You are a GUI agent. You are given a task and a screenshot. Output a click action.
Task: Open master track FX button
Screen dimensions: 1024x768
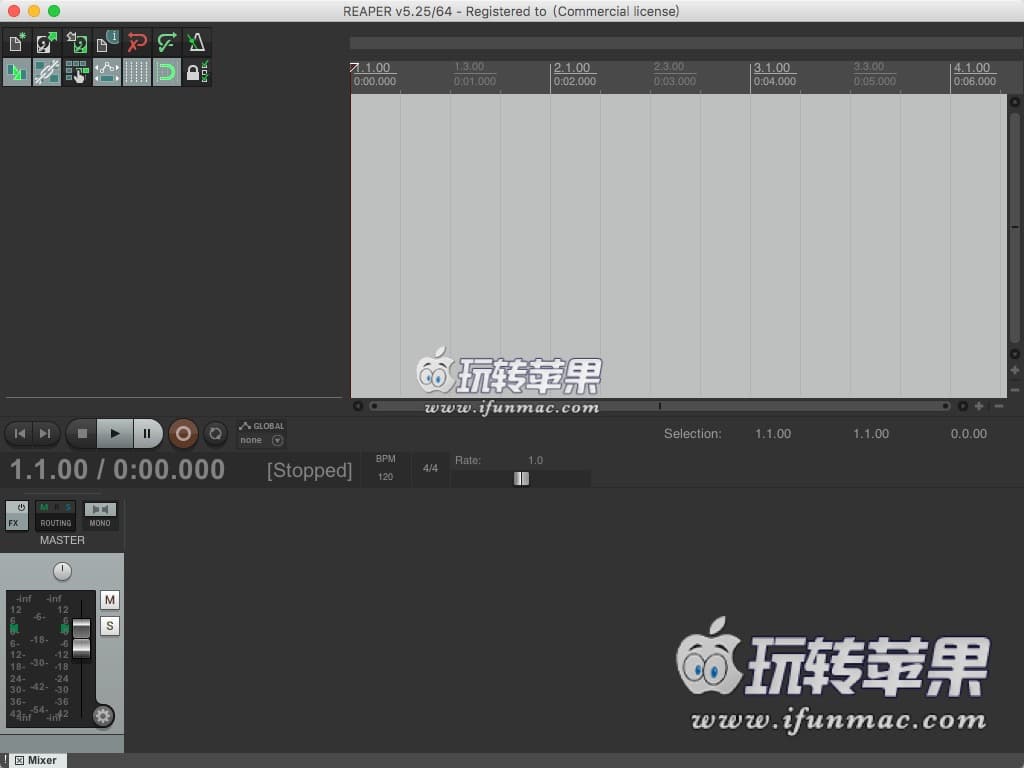(x=14, y=523)
